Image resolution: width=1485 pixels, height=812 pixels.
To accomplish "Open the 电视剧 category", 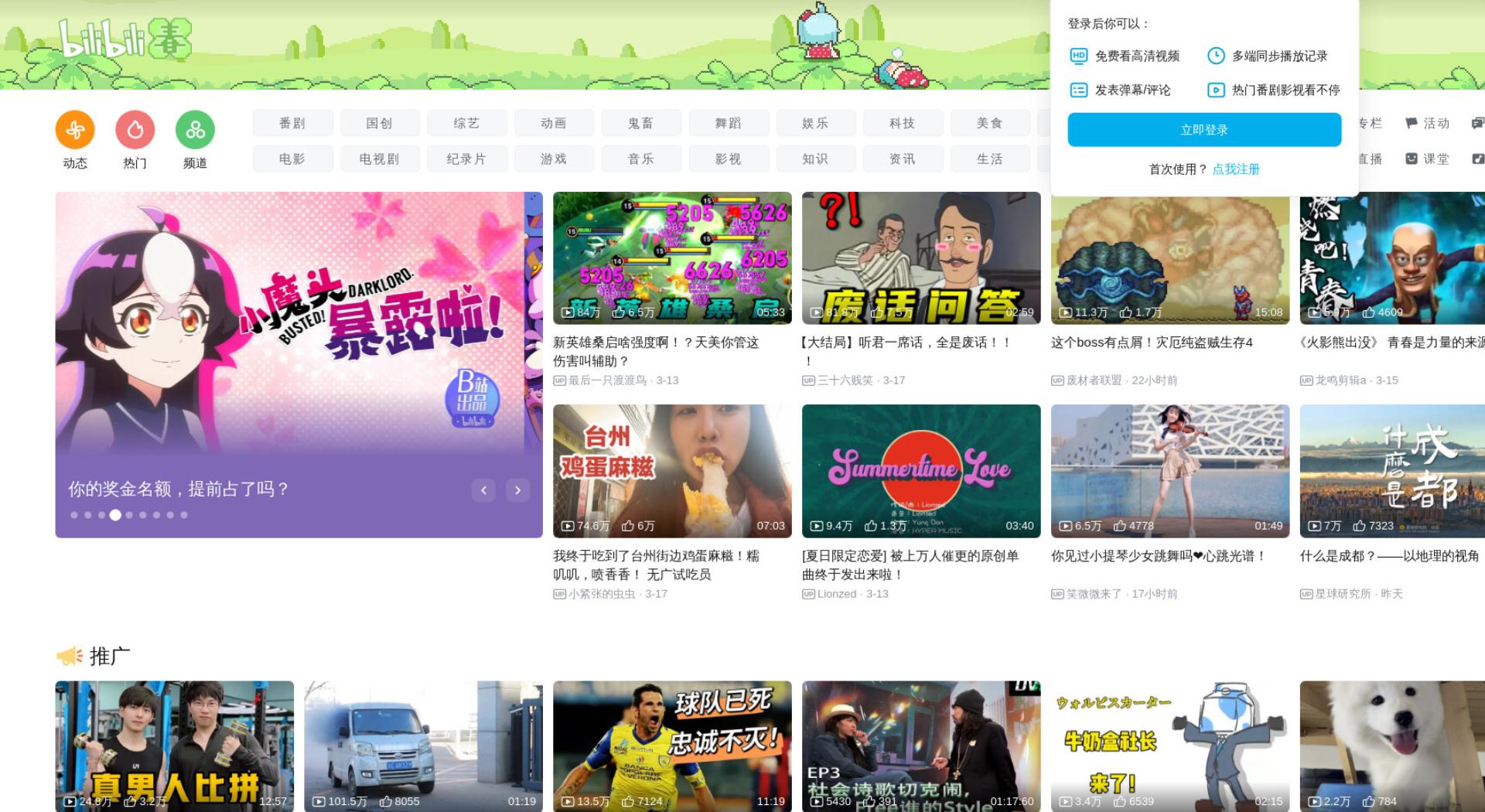I will (x=380, y=159).
